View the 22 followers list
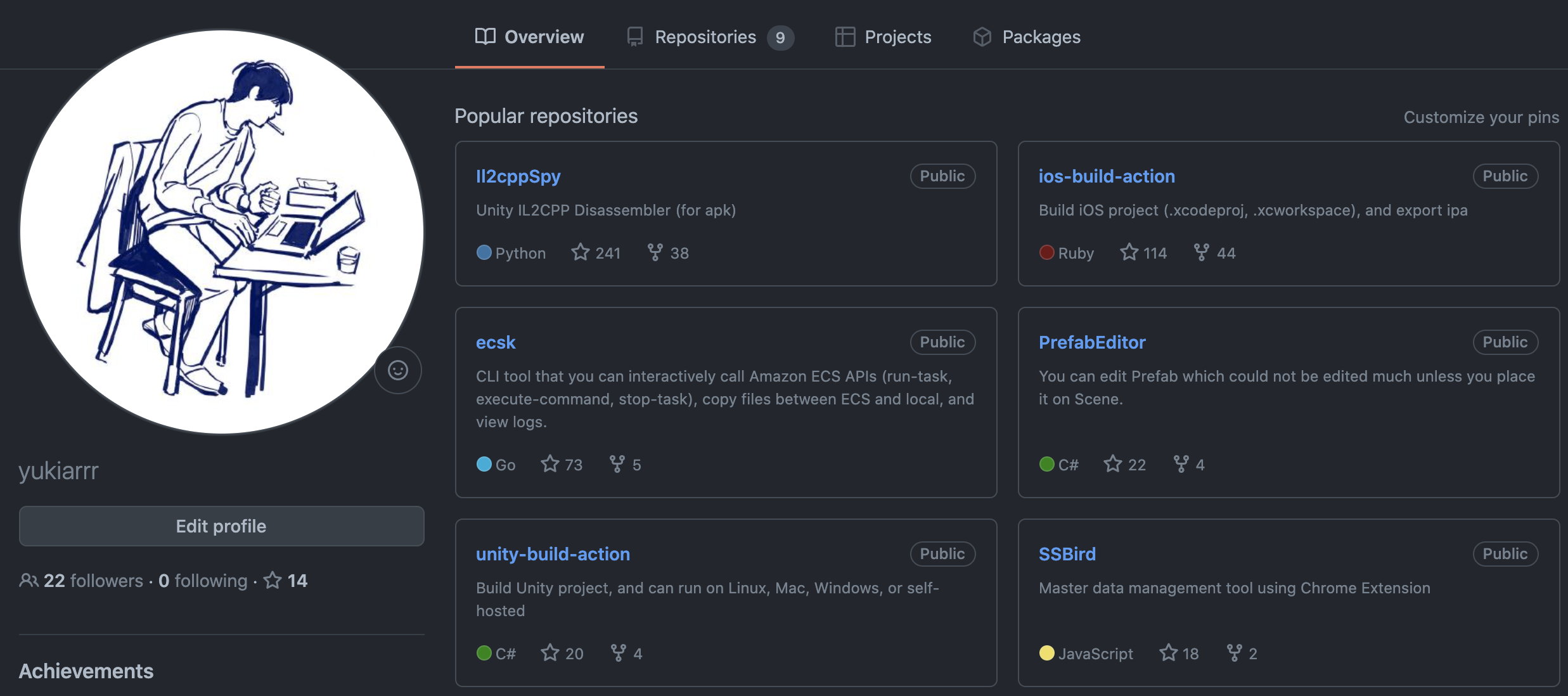Viewport: 1568px width, 696px height. tap(82, 581)
